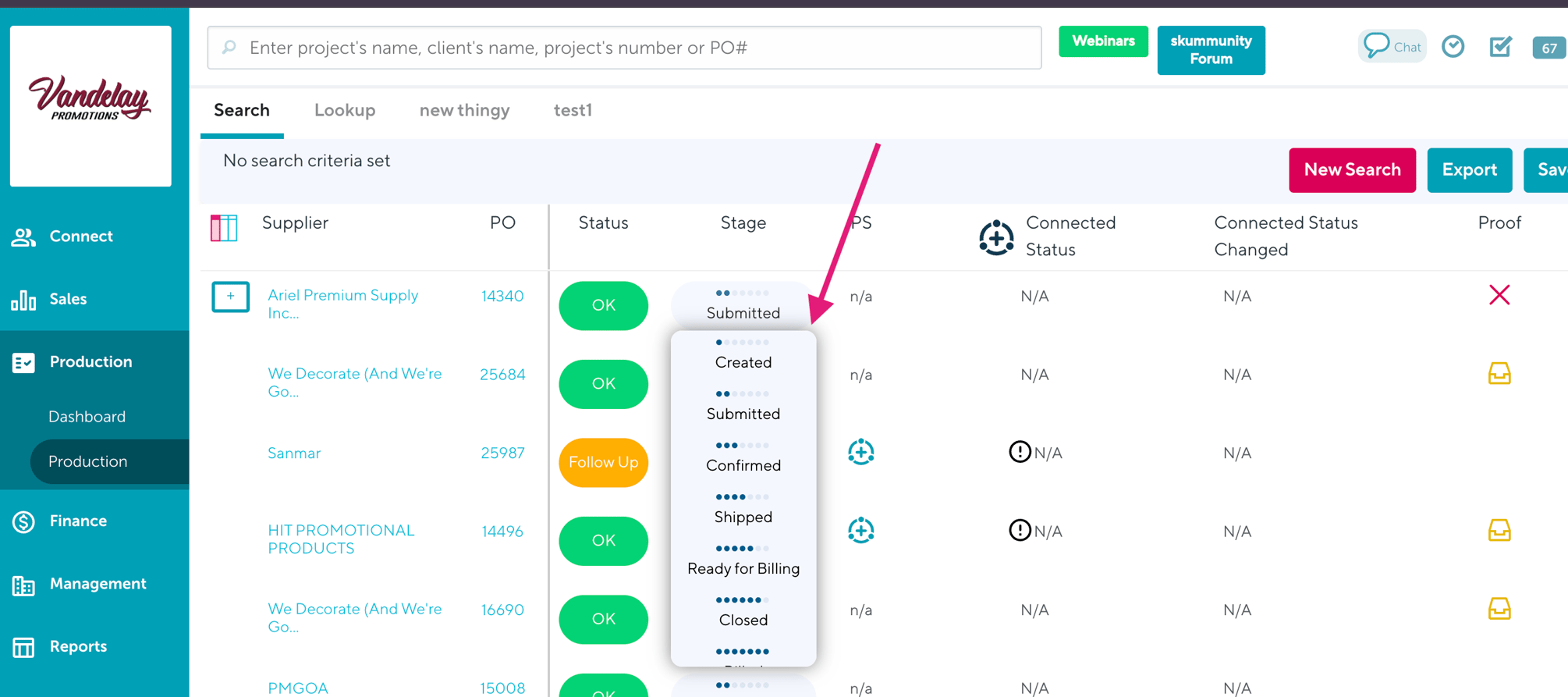Click the 67 notifications badge
The height and width of the screenshot is (697, 1568).
1549,48
